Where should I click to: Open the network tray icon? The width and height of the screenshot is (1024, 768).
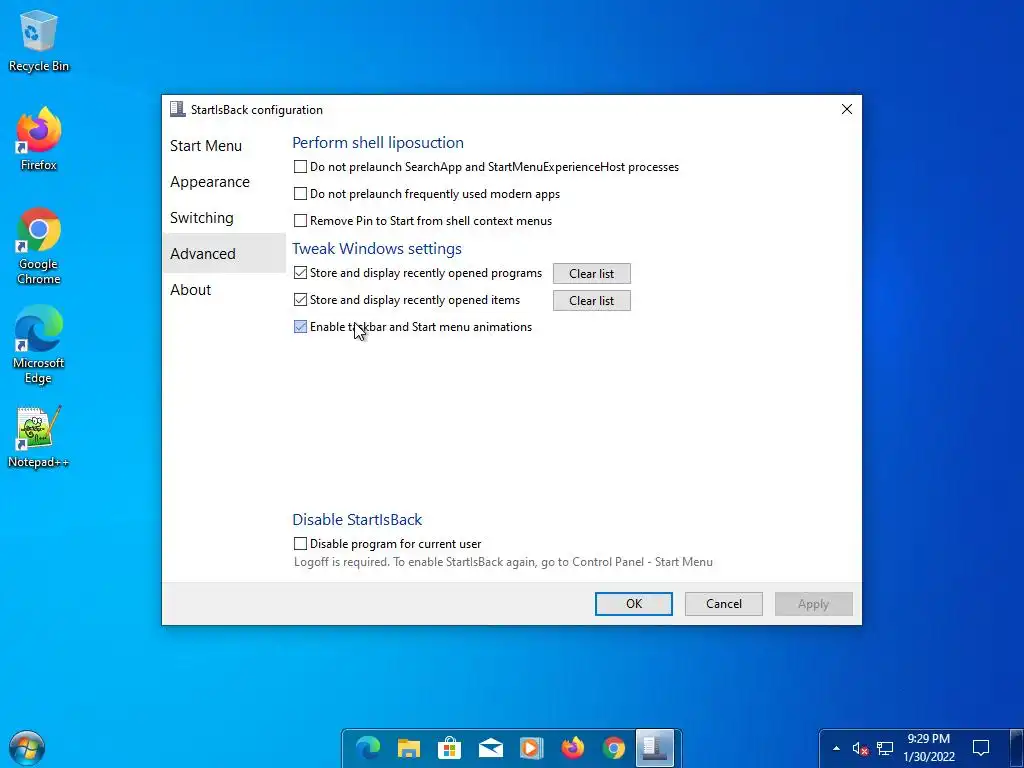[x=885, y=748]
